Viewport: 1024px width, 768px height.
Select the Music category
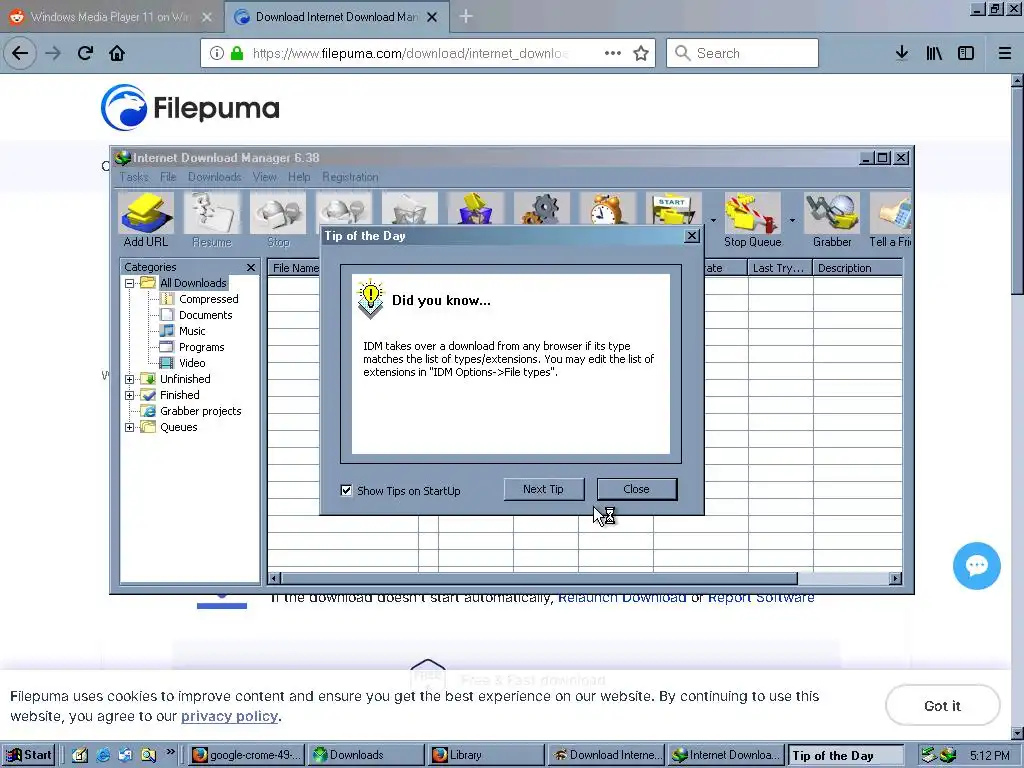click(192, 331)
